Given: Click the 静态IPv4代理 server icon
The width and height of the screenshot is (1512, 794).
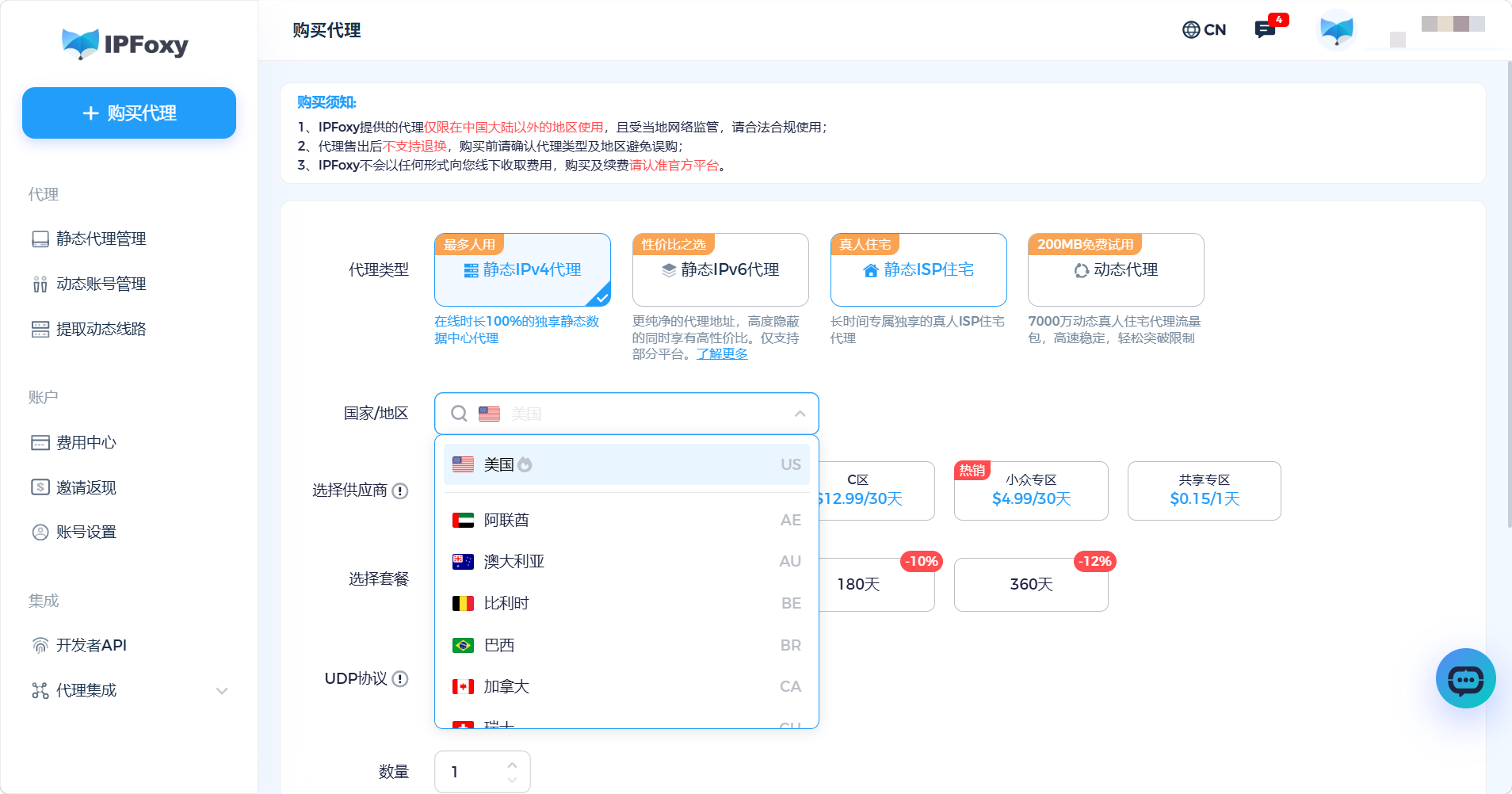Looking at the screenshot, I should point(472,270).
